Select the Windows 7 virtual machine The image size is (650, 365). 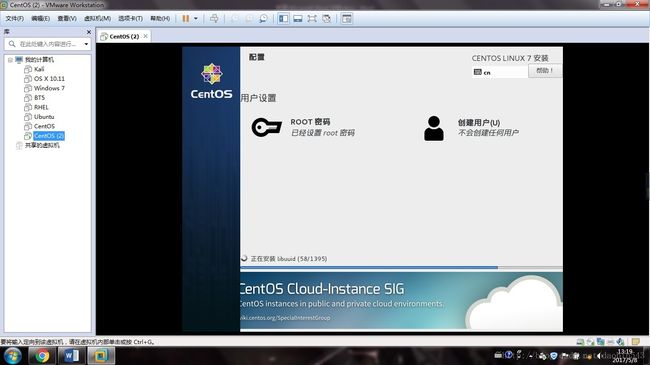pos(49,88)
